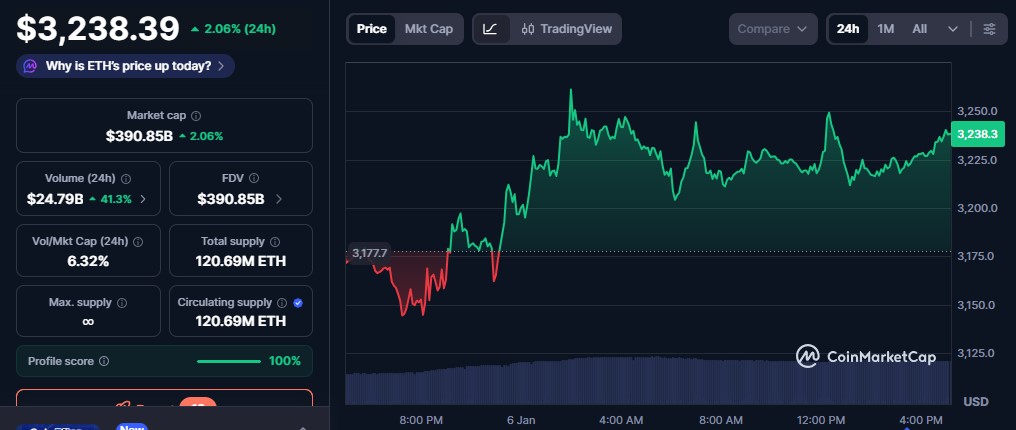The image size is (1016, 430).
Task: Open the Compare dropdown
Action: [x=772, y=29]
